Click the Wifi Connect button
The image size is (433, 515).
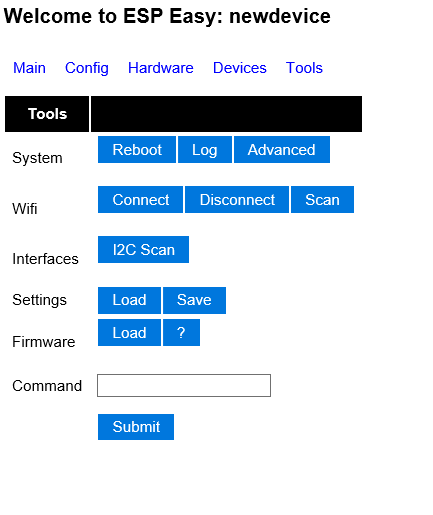[x=140, y=200]
